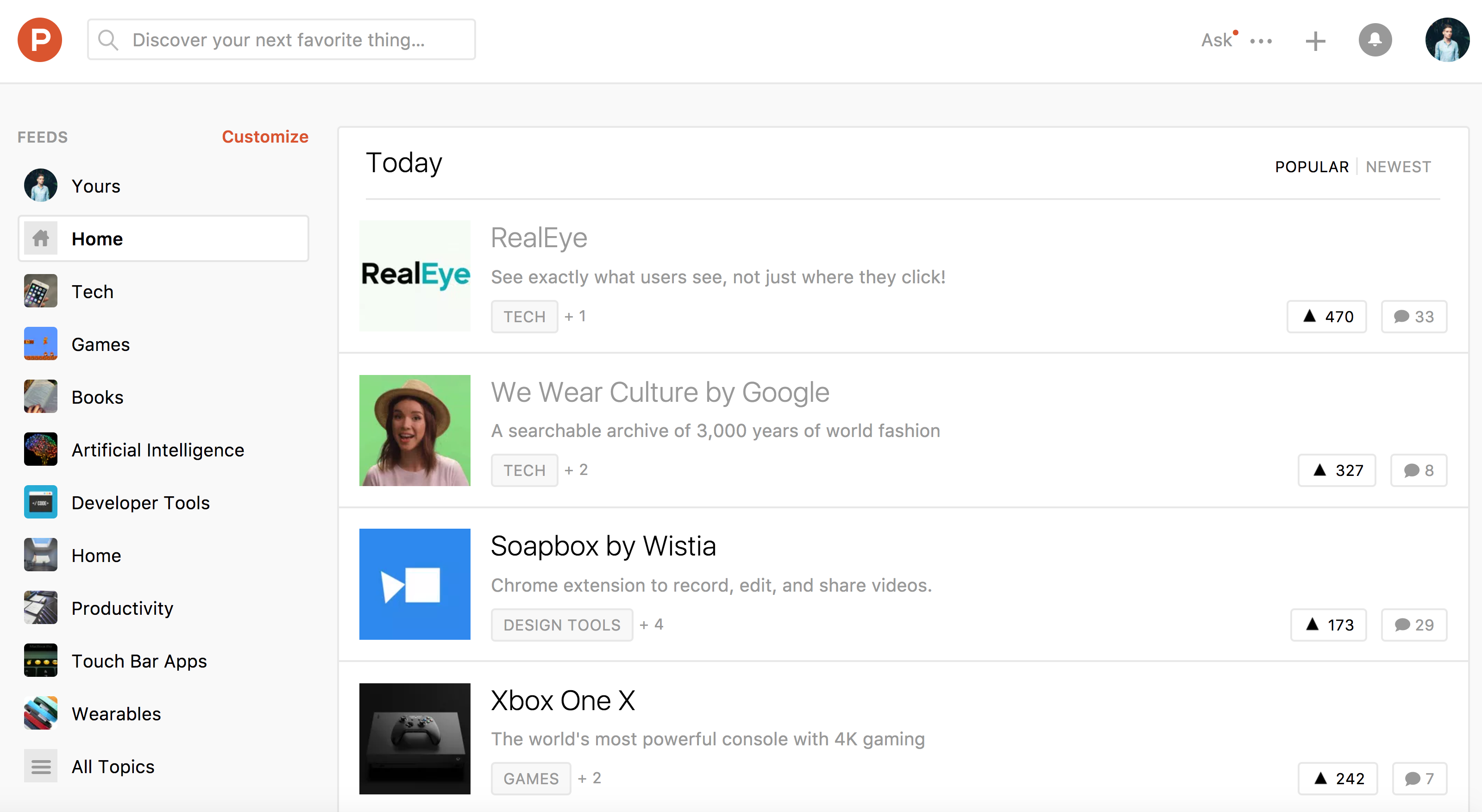Select Developer Tools feed icon
Viewport: 1482px width, 812px height.
pyautogui.click(x=40, y=502)
